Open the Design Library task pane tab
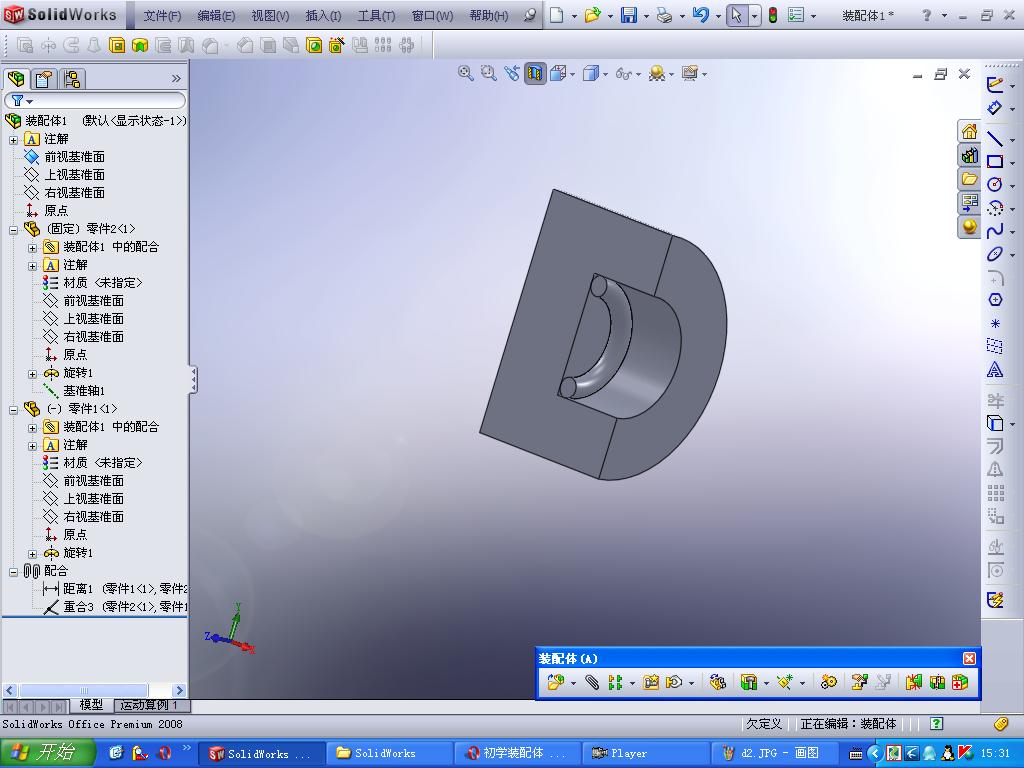The width and height of the screenshot is (1024, 768). [969, 155]
